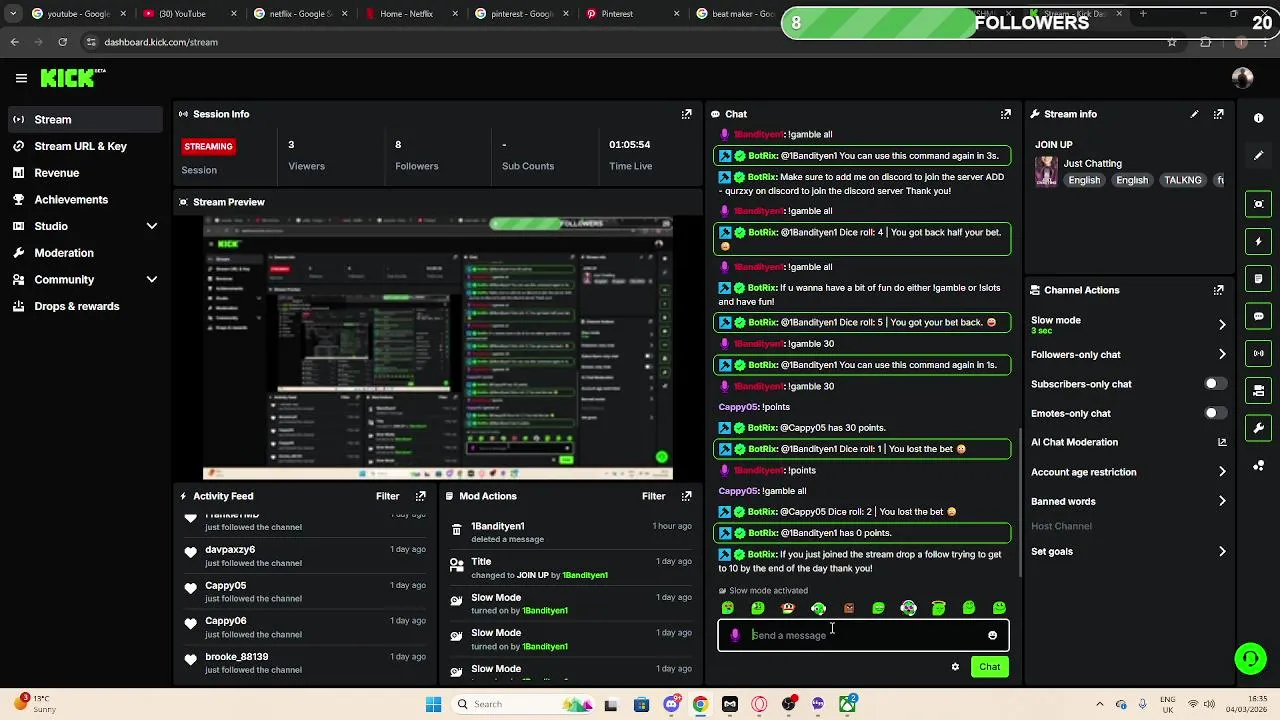Click the Windows Start button
Screen dimensions: 1280x720
click(433, 704)
